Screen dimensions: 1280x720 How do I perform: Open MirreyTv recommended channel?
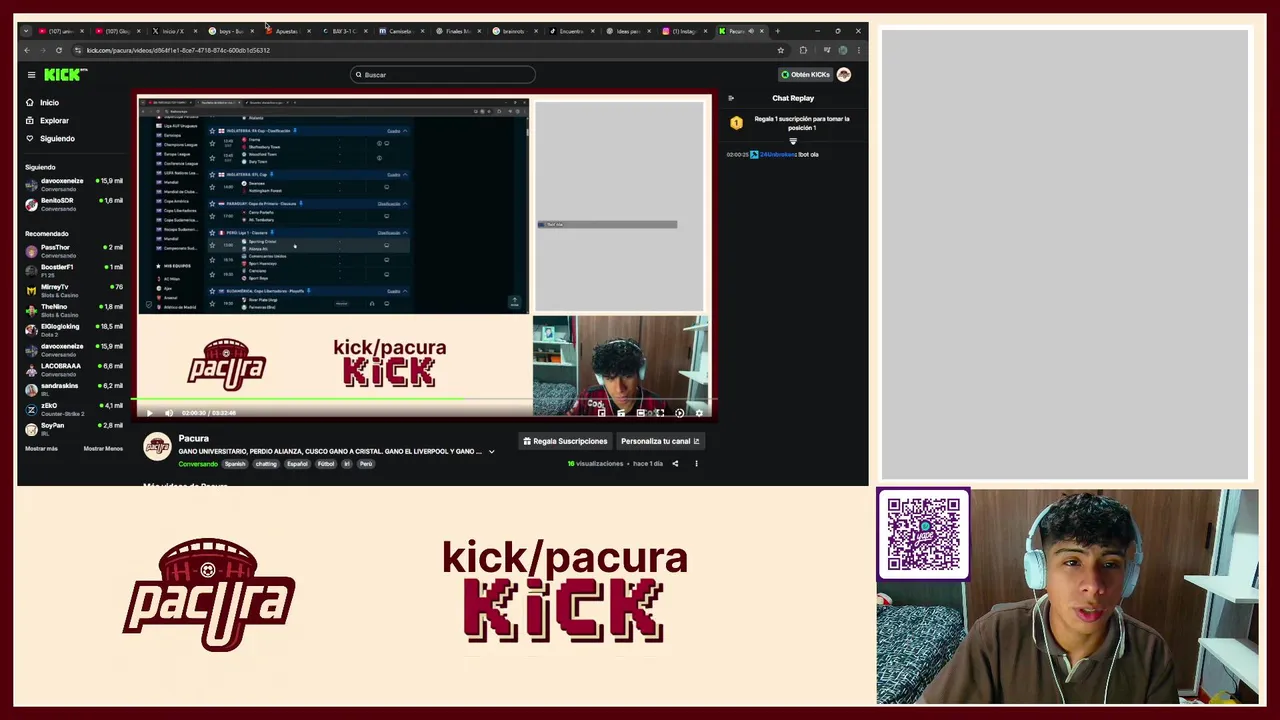click(74, 290)
